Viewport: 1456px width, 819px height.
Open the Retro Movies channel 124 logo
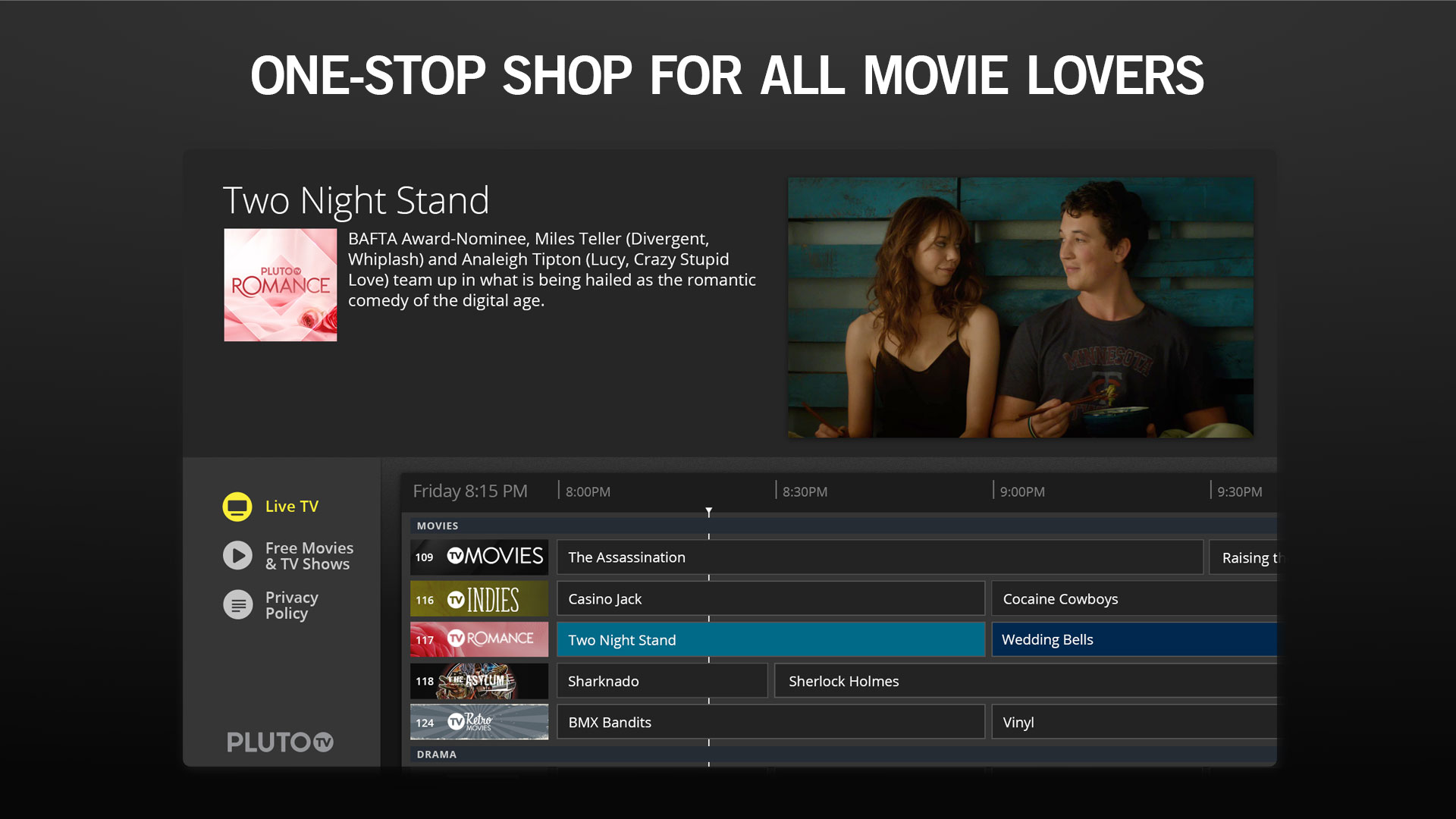(x=479, y=721)
